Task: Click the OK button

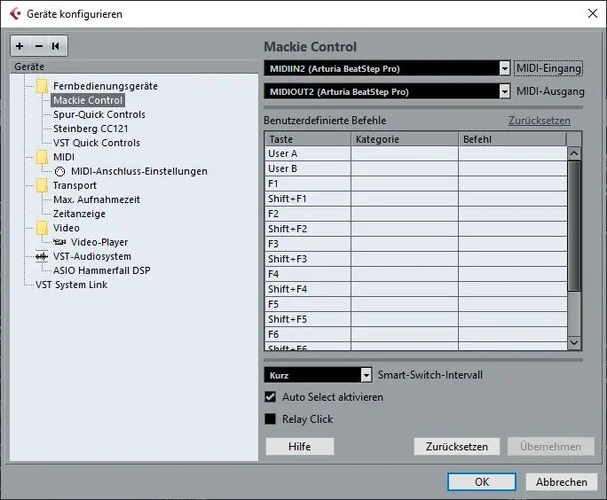Action: (481, 481)
